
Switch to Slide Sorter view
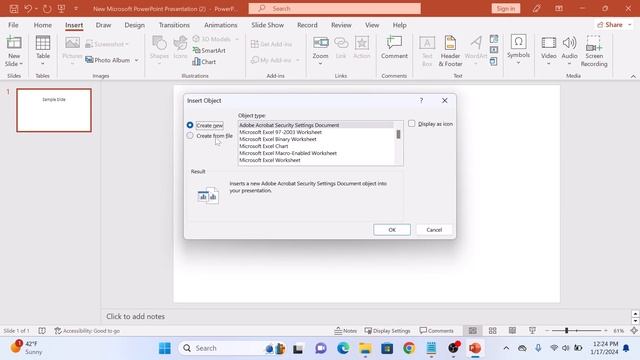[x=493, y=331]
